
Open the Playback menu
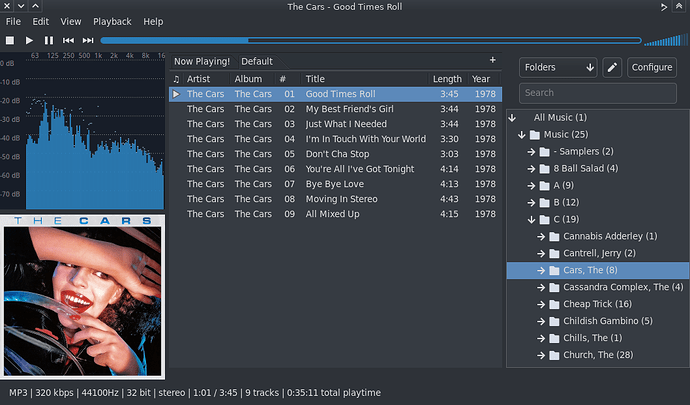(x=112, y=22)
